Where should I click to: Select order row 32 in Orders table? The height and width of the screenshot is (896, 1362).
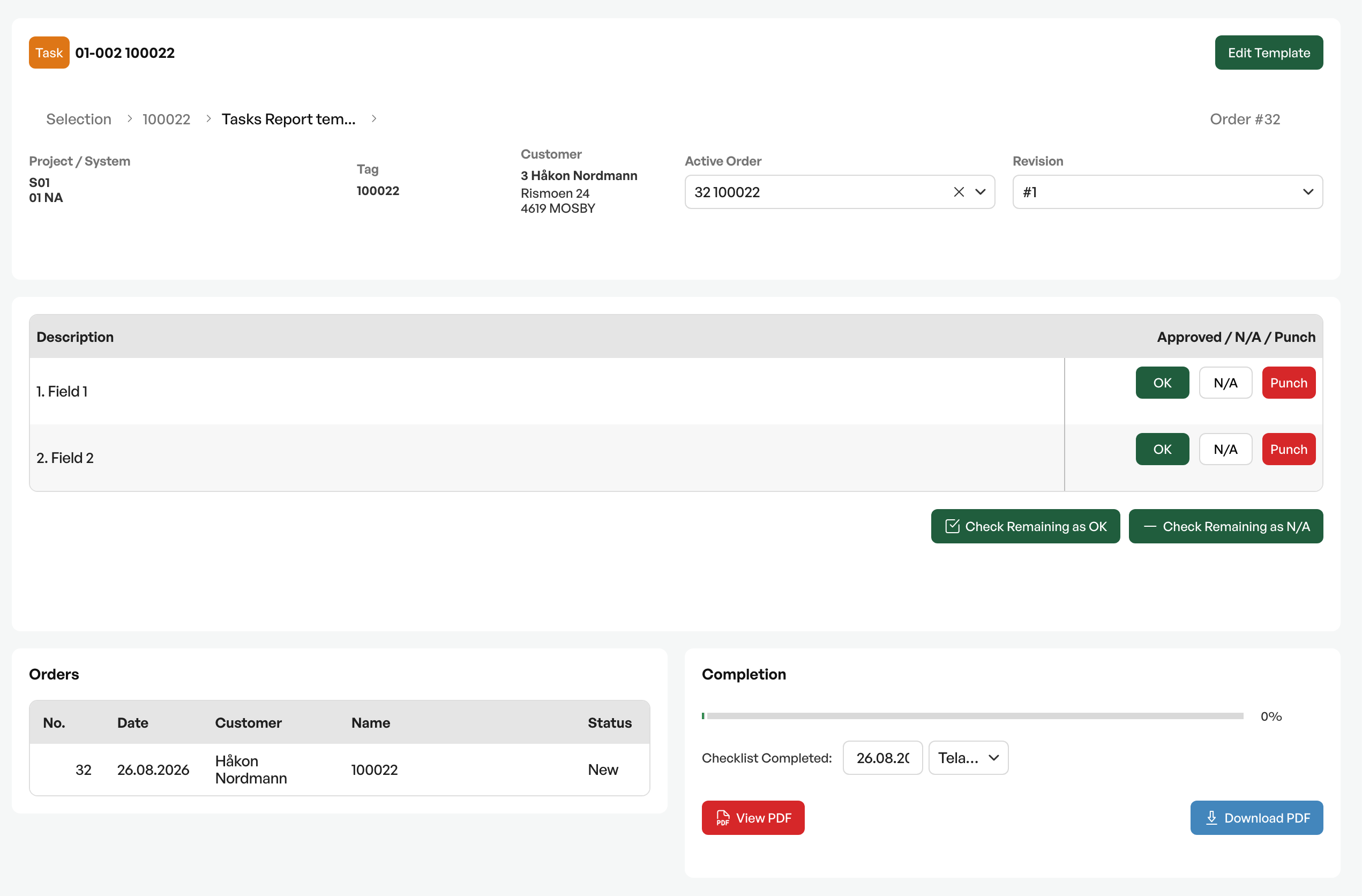click(339, 770)
